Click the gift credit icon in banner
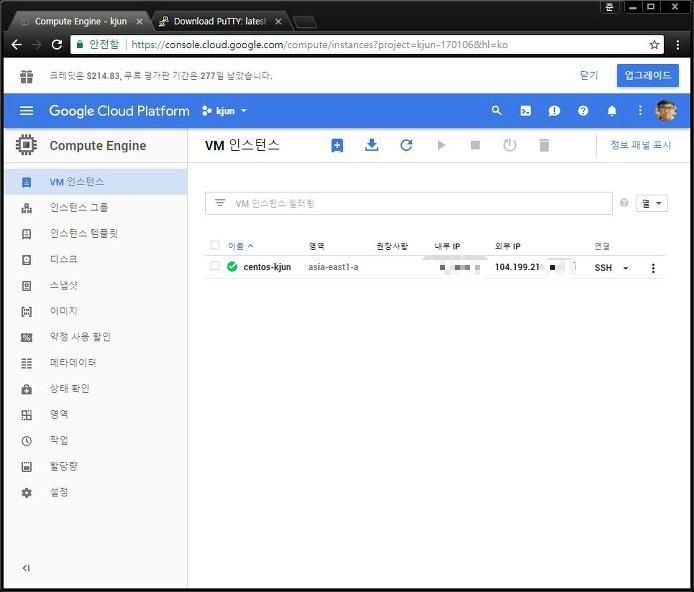 pyautogui.click(x=27, y=76)
